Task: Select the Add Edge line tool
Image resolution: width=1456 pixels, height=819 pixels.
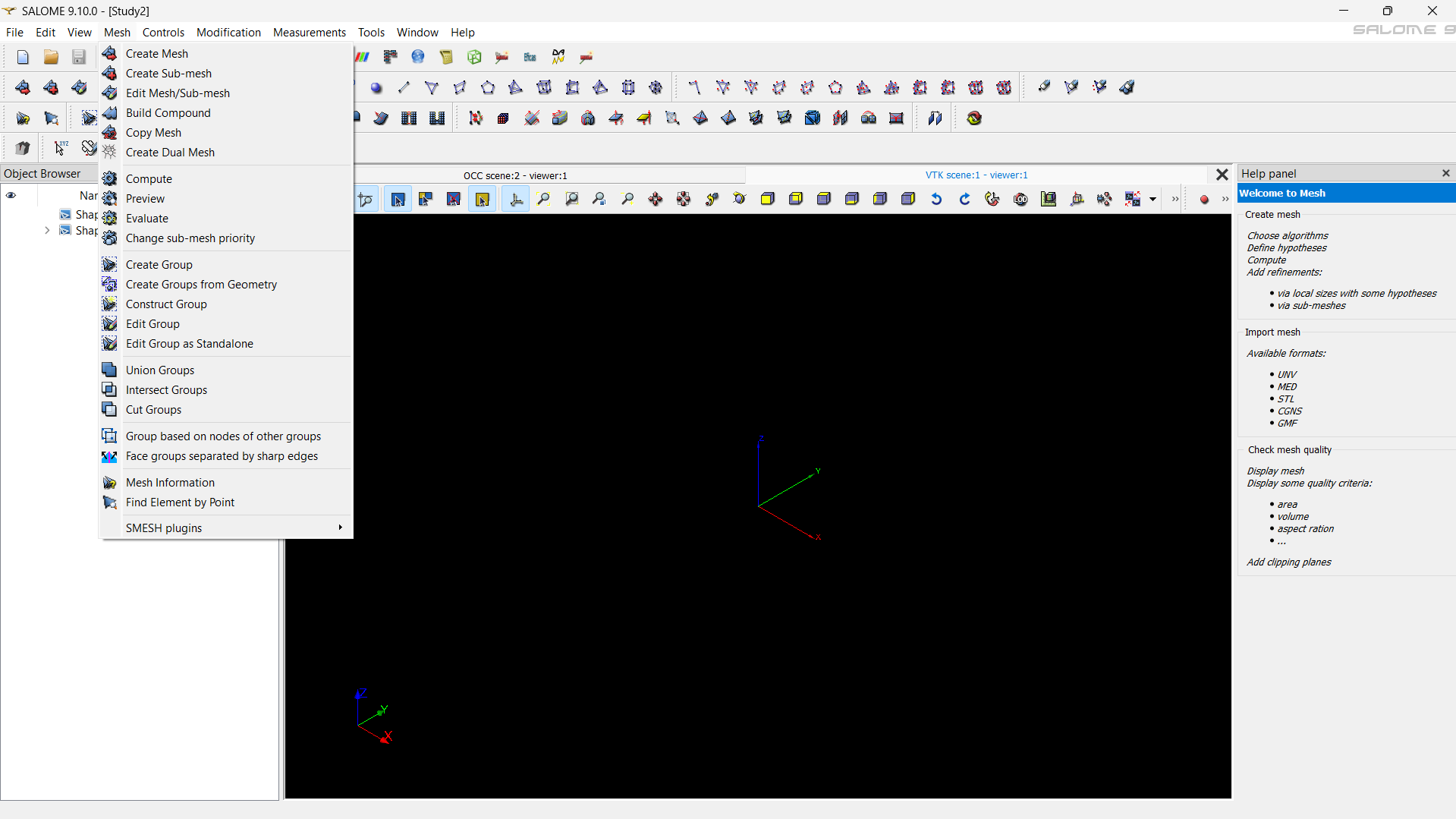Action: [x=404, y=88]
